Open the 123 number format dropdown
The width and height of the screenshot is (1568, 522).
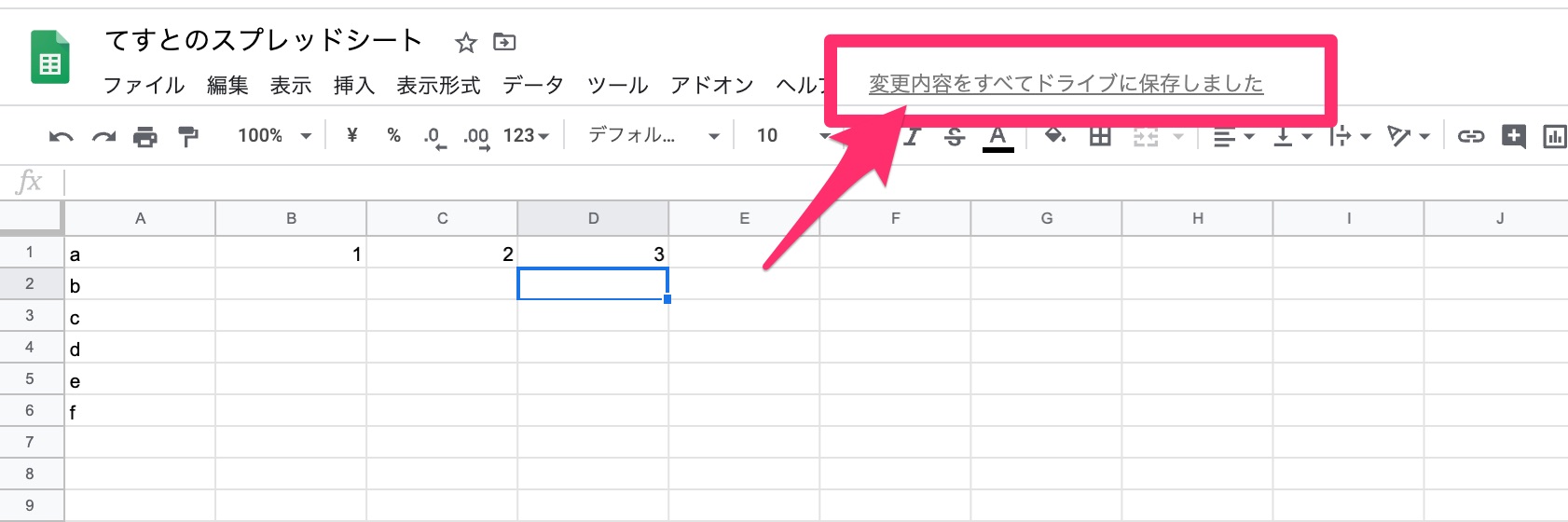[526, 136]
